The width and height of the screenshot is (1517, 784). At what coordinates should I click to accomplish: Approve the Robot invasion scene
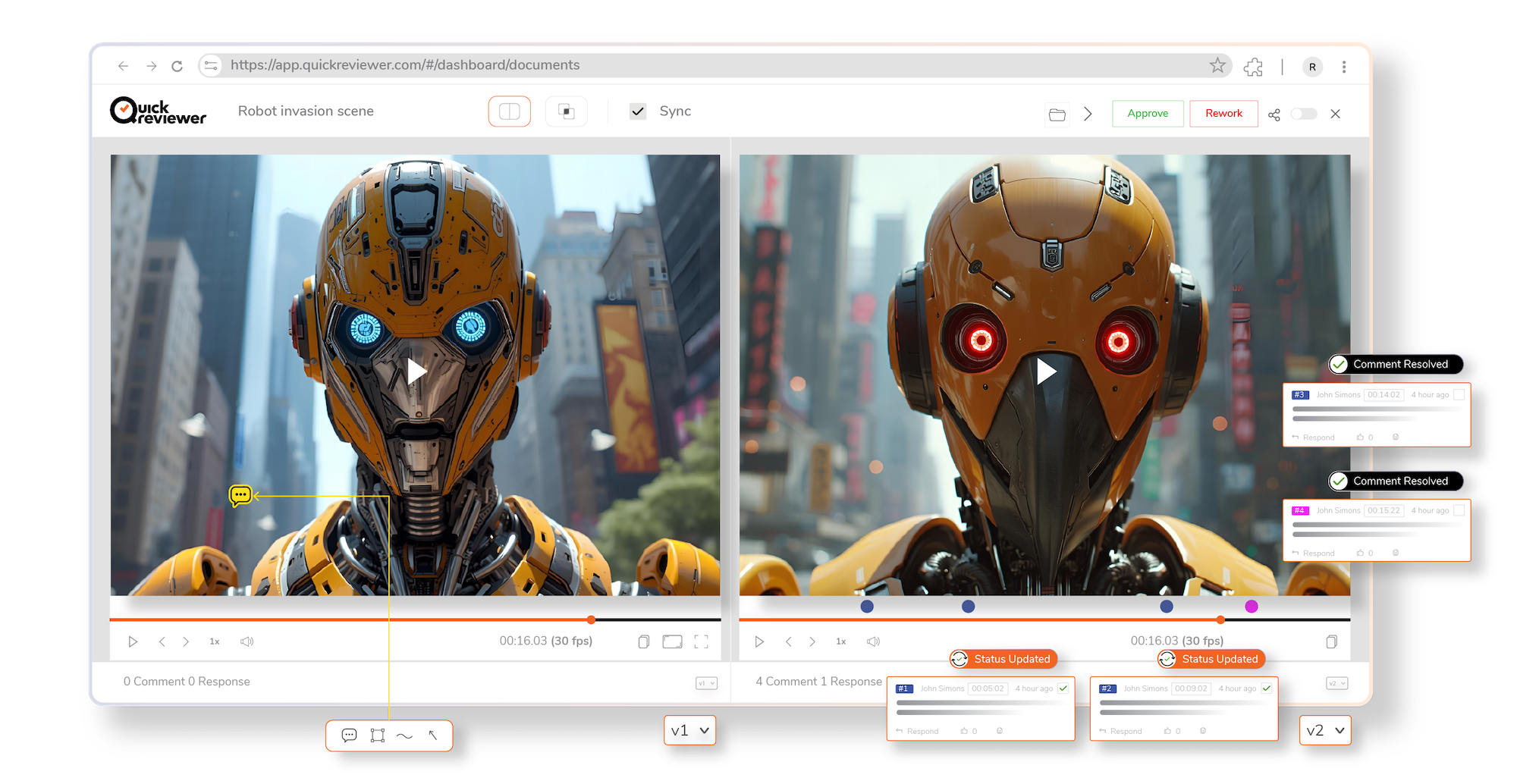click(x=1148, y=113)
